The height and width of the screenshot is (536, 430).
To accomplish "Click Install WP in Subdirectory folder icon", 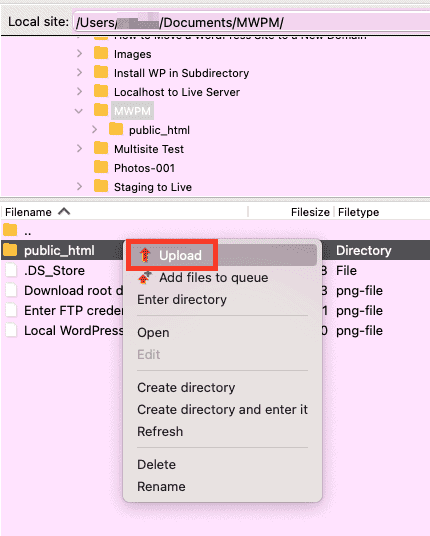I will point(101,72).
